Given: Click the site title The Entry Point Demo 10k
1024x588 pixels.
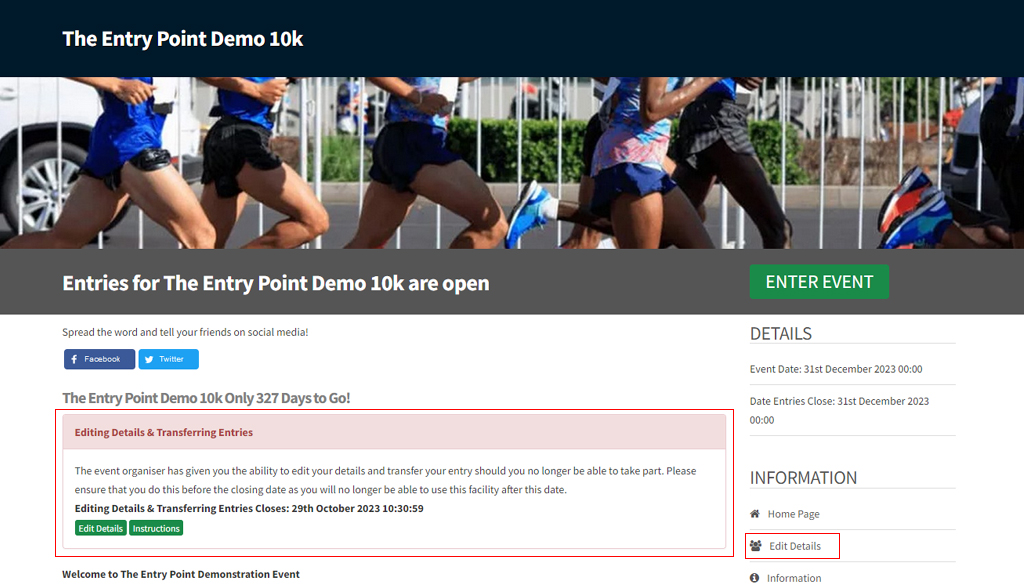Looking at the screenshot, I should (182, 38).
